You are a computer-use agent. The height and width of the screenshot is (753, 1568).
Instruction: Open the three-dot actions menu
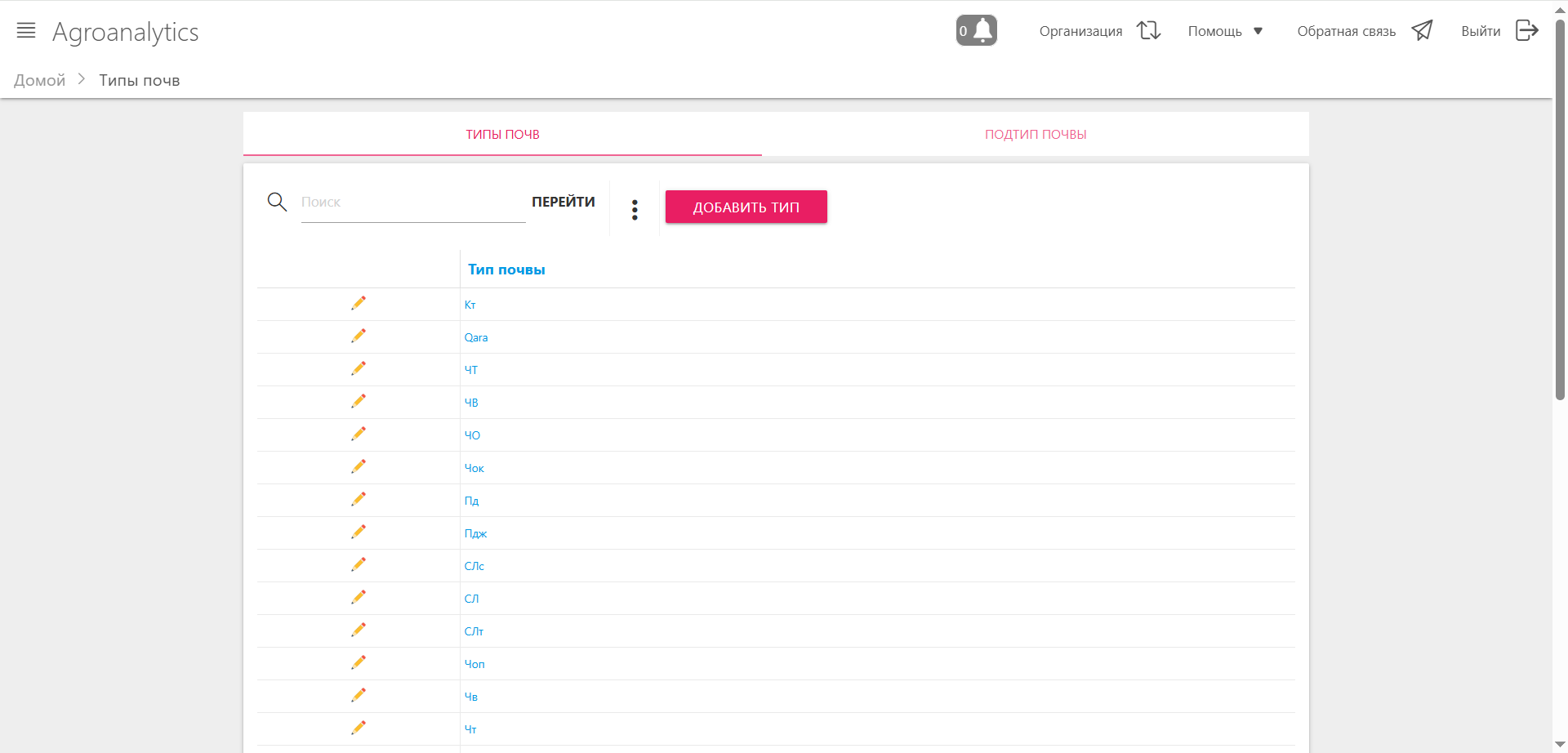[635, 210]
